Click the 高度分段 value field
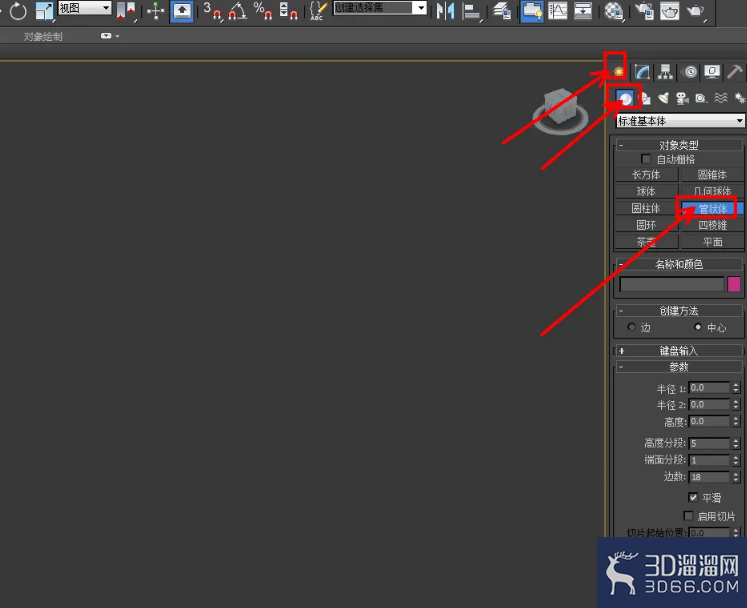This screenshot has height=608, width=747. tap(709, 443)
